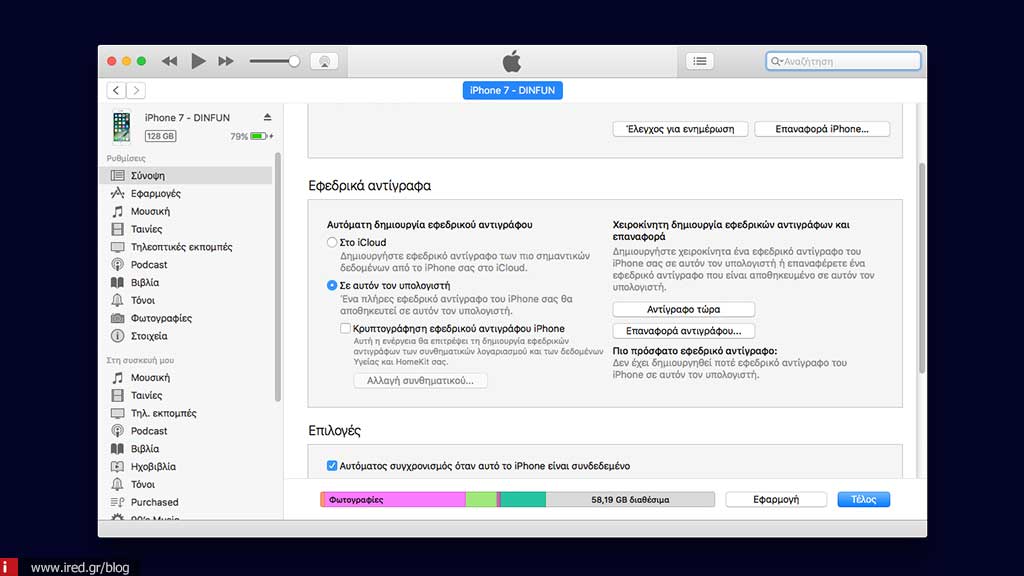Click Αντίγραφο τώρα backup button
Viewport: 1024px width, 576px height.
click(683, 309)
